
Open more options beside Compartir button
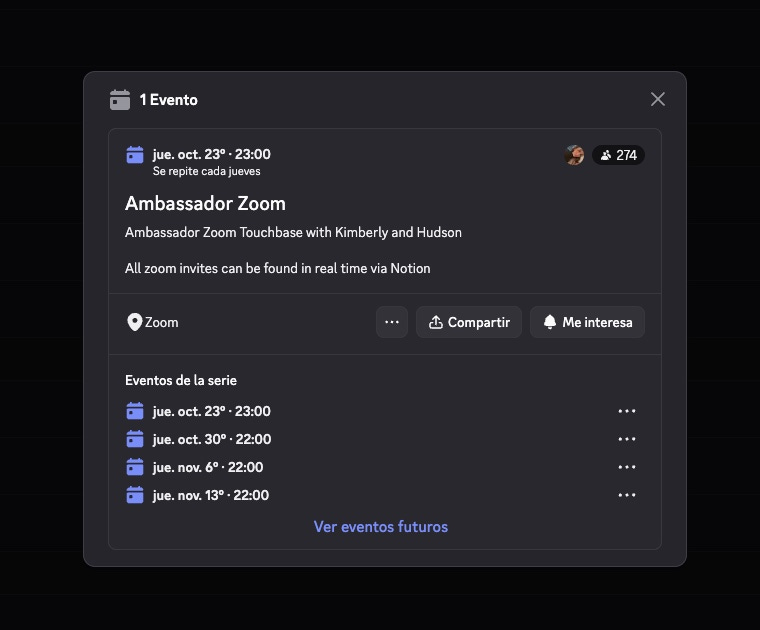pyautogui.click(x=392, y=322)
